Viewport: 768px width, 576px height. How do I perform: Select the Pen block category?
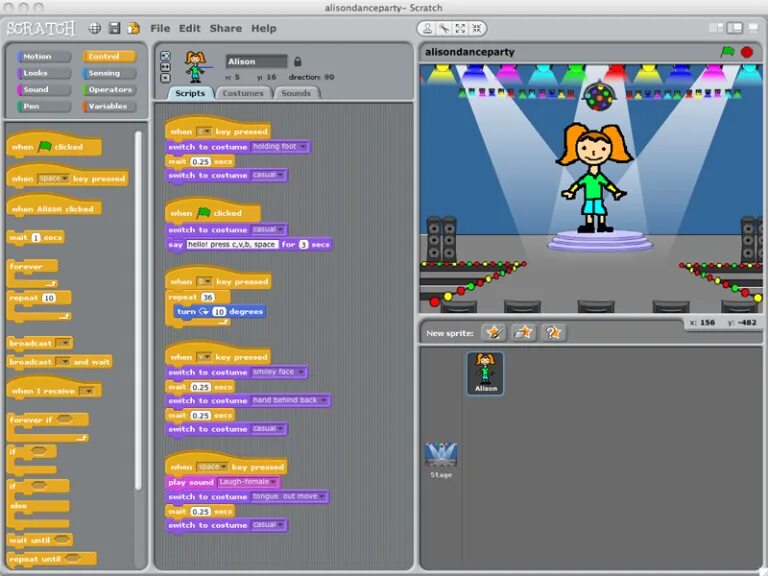coord(43,106)
